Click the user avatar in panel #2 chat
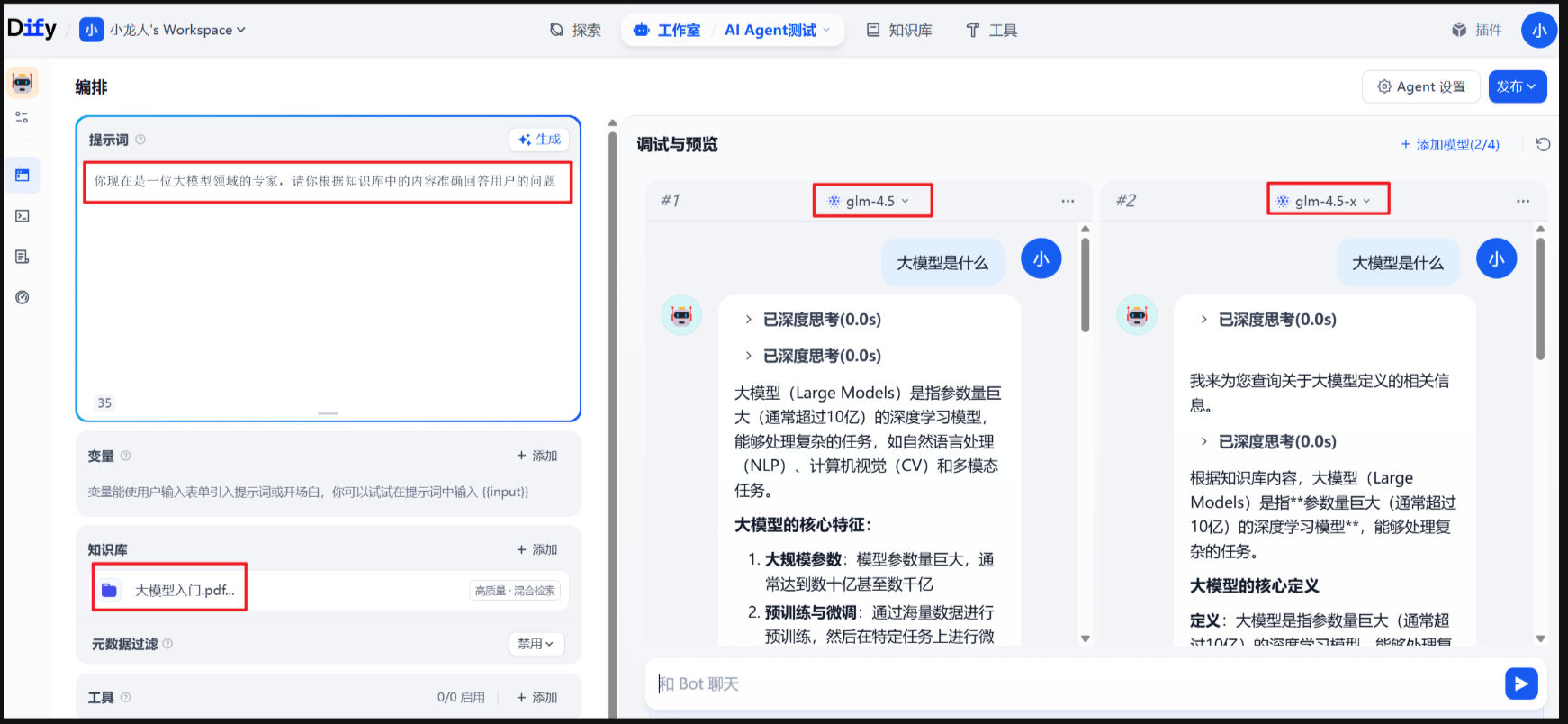Screen dimensions: 1568x724 pyautogui.click(x=1497, y=259)
